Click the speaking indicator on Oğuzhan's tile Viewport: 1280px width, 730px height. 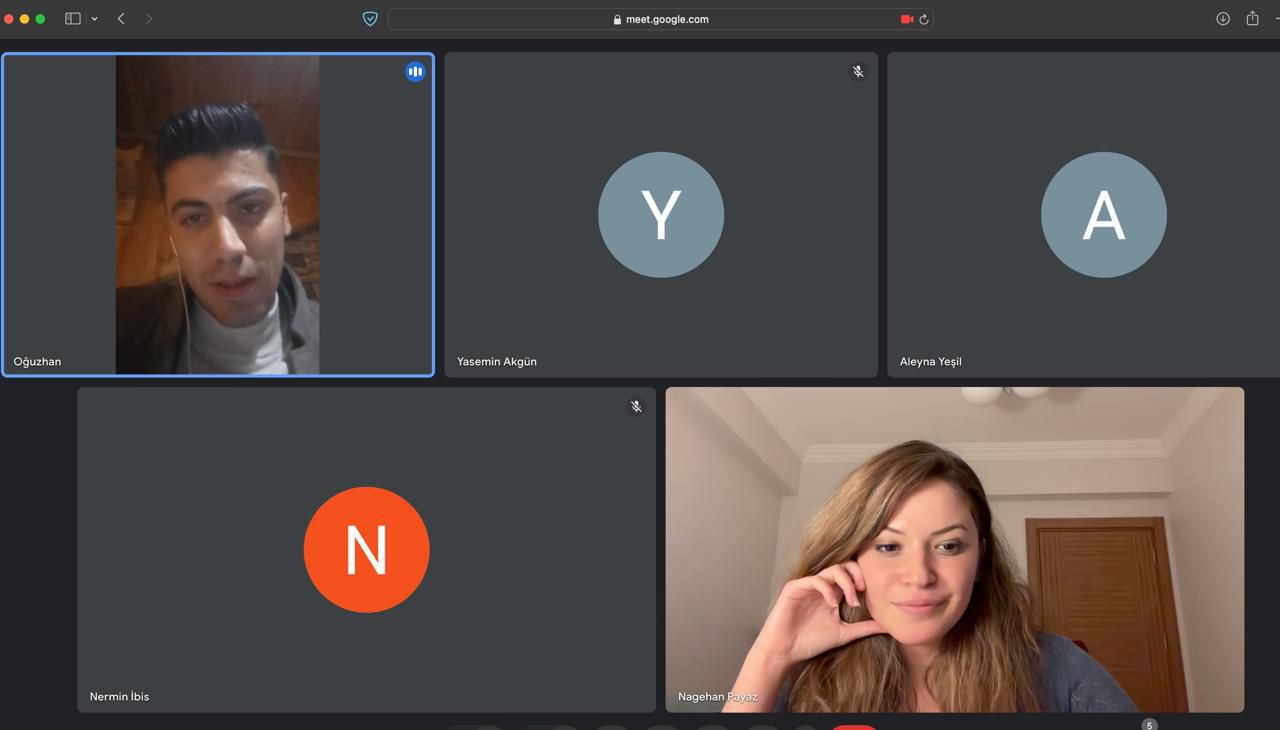[x=415, y=72]
